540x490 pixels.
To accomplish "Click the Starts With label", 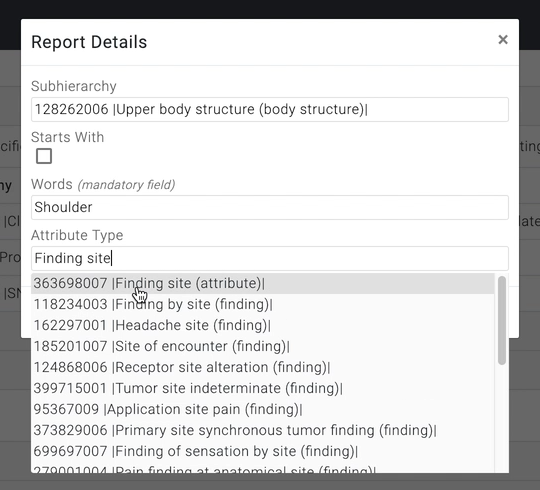I will (x=68, y=137).
